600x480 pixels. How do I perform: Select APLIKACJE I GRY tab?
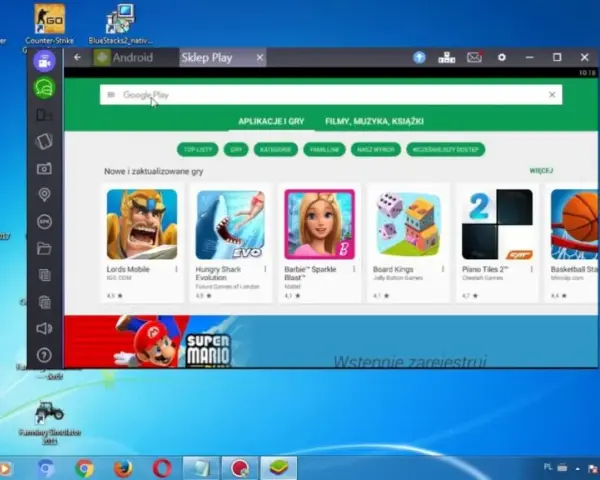pyautogui.click(x=271, y=121)
